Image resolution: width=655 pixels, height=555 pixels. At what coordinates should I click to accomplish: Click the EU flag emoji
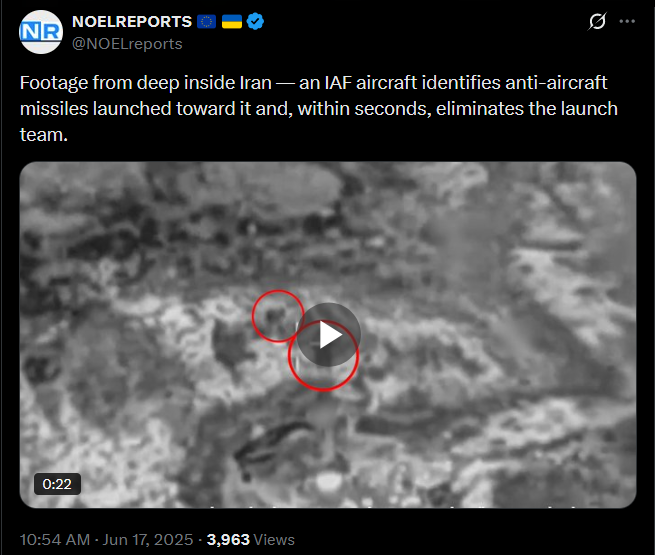[206, 21]
